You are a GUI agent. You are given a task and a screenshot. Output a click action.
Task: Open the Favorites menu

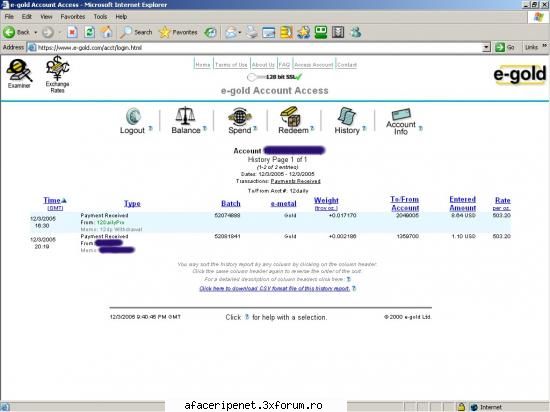pos(73,16)
